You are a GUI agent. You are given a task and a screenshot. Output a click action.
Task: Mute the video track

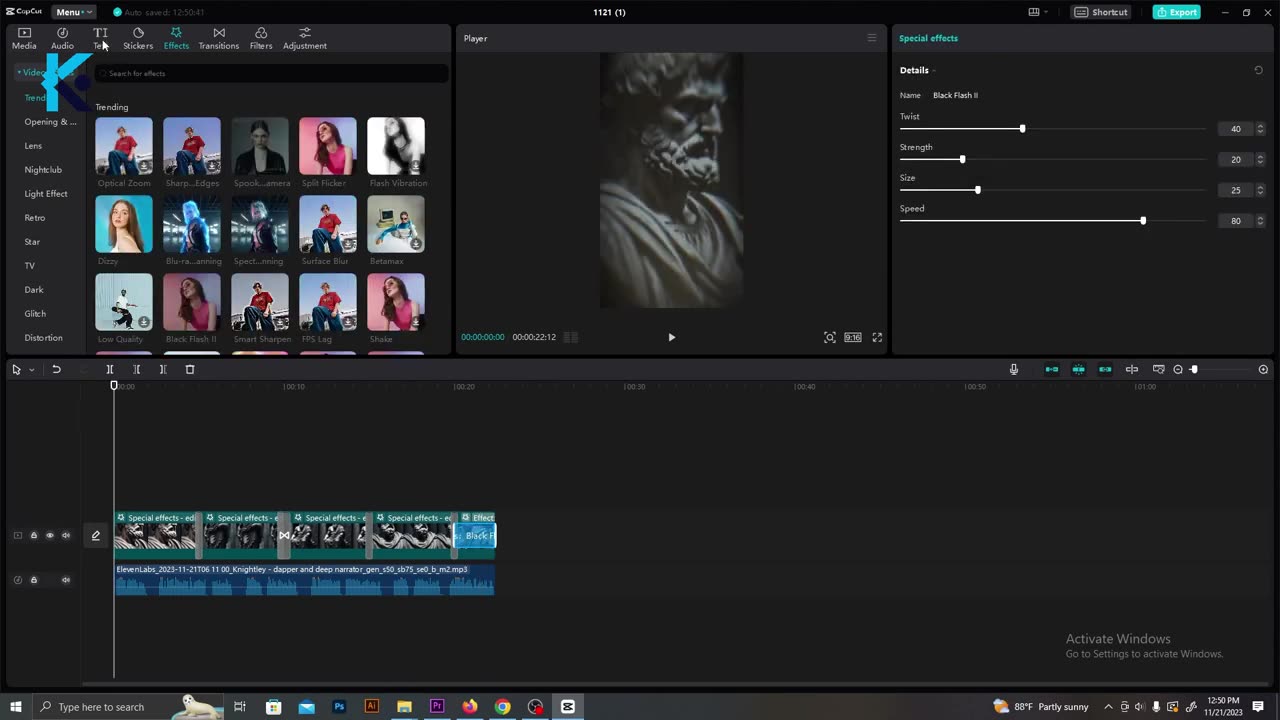click(66, 535)
